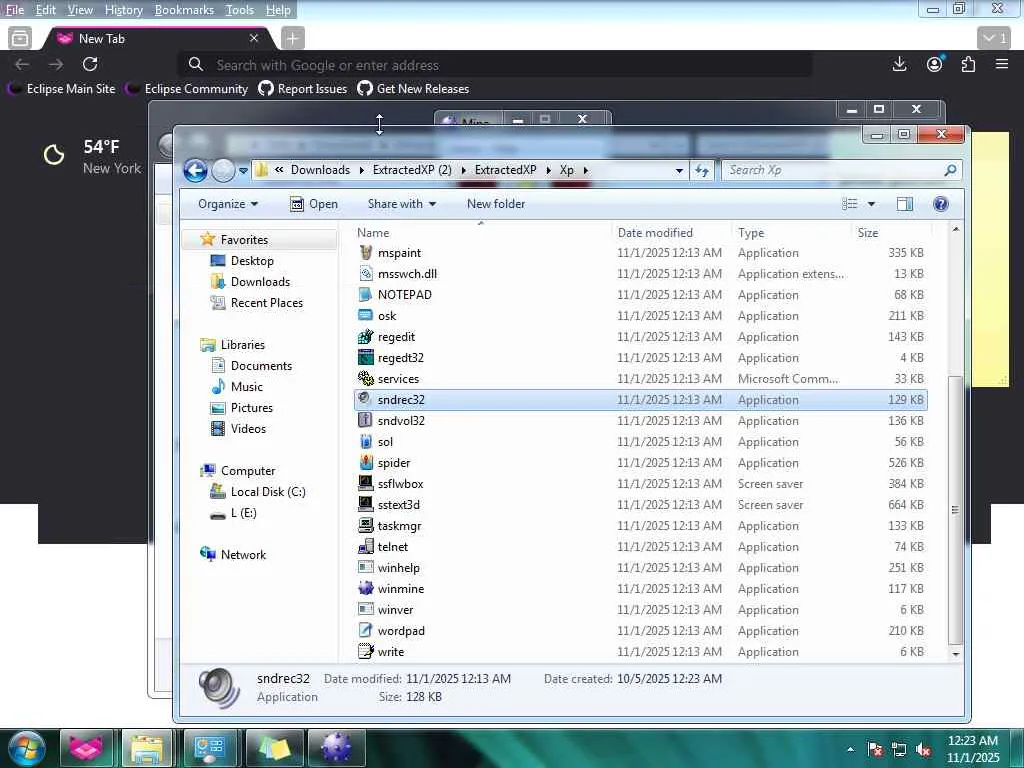Screen dimensions: 1024x768
Task: Show hidden tray icons arrow
Action: pyautogui.click(x=850, y=749)
